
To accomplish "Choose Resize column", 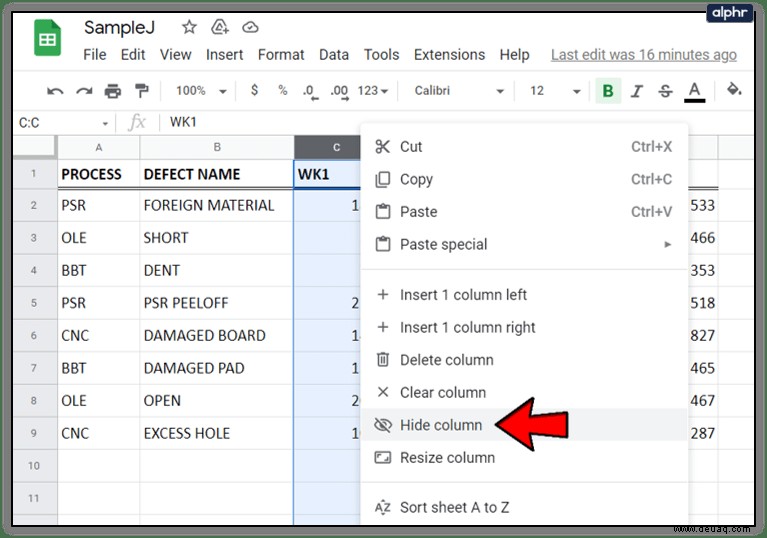I will pos(523,458).
